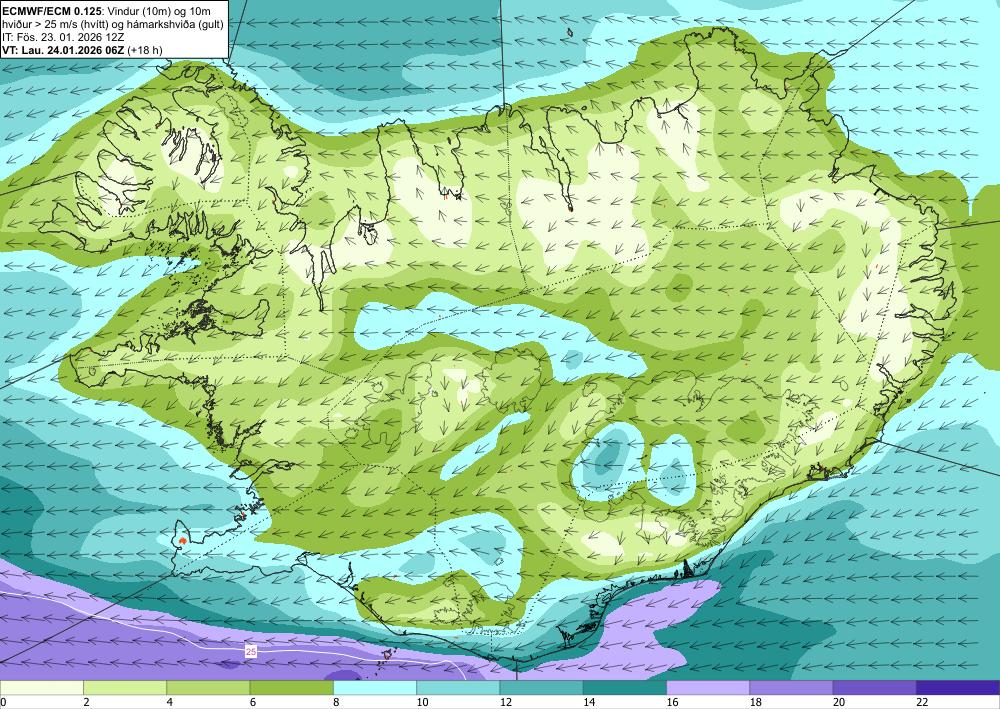Click the pale yellow 0–2 legend swatch
This screenshot has width=1000, height=709.
[41, 688]
